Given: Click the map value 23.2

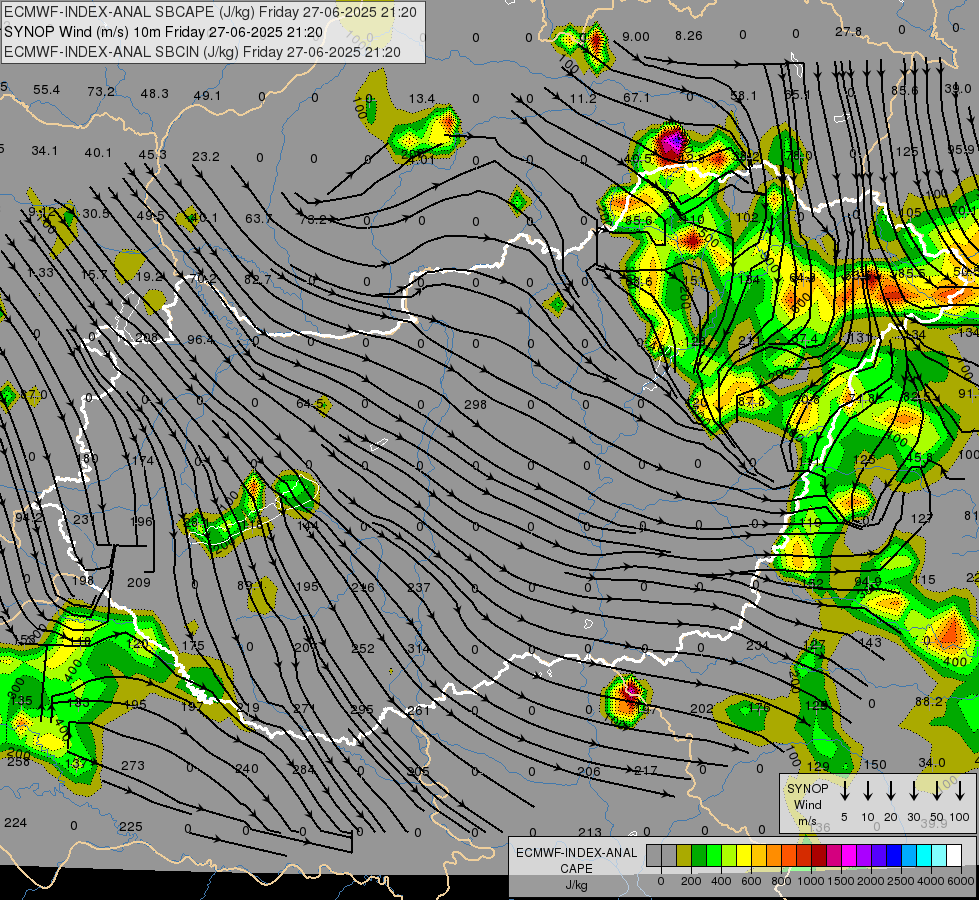Looking at the screenshot, I should (205, 156).
